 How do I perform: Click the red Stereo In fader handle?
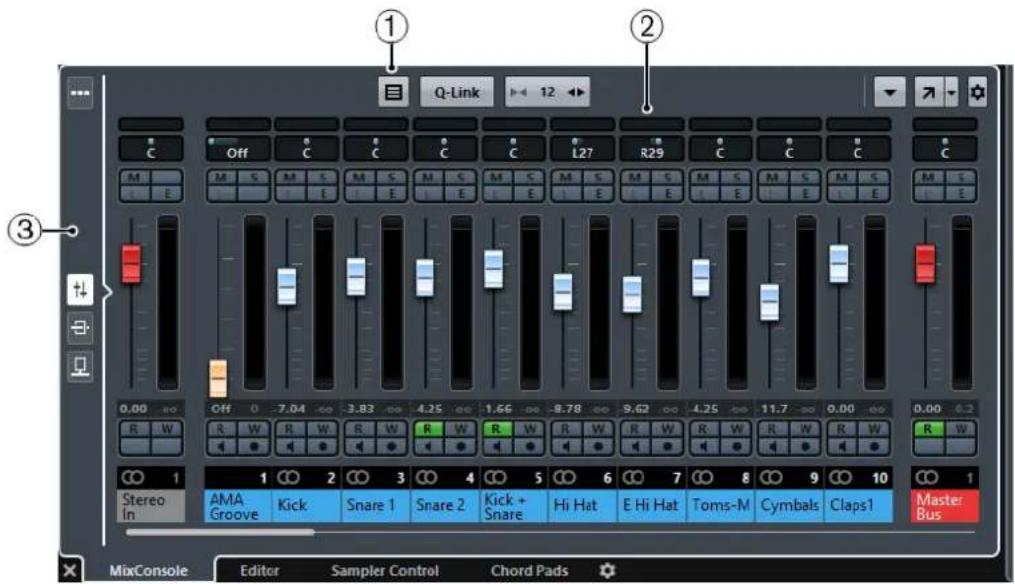pyautogui.click(x=131, y=264)
